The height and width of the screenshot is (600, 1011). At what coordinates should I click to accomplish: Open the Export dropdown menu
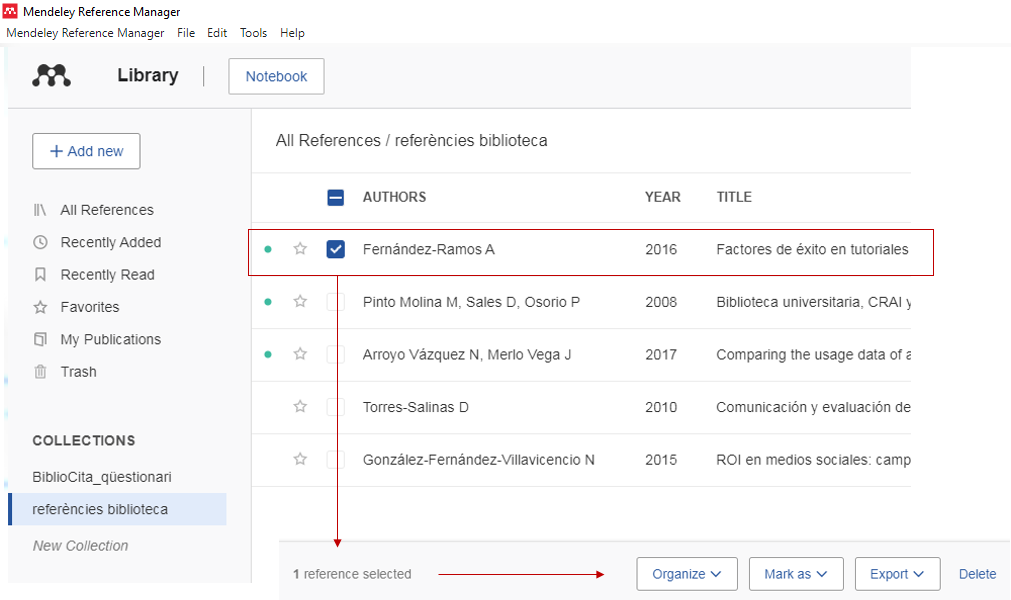tap(897, 574)
